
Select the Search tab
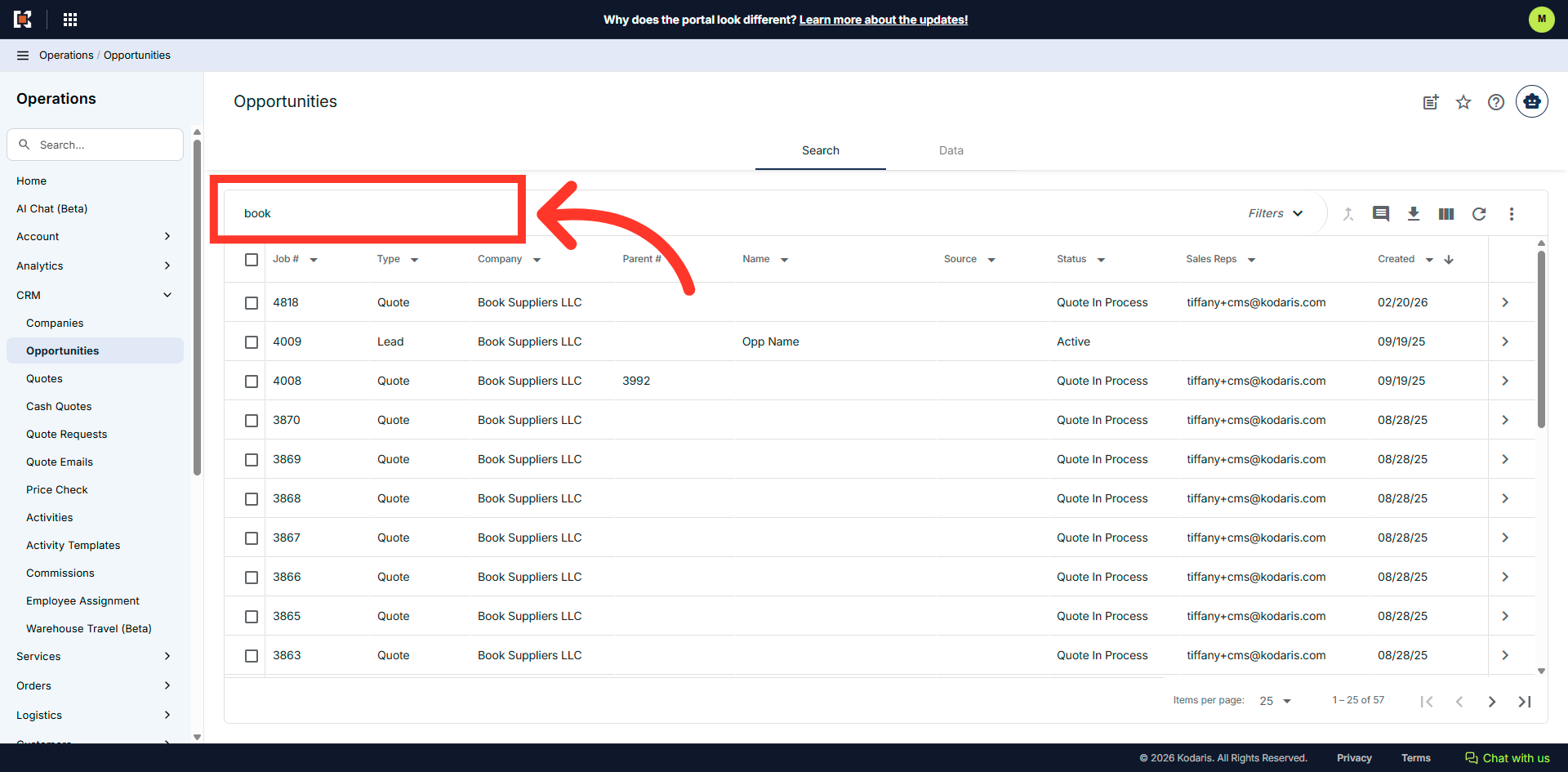pos(821,150)
